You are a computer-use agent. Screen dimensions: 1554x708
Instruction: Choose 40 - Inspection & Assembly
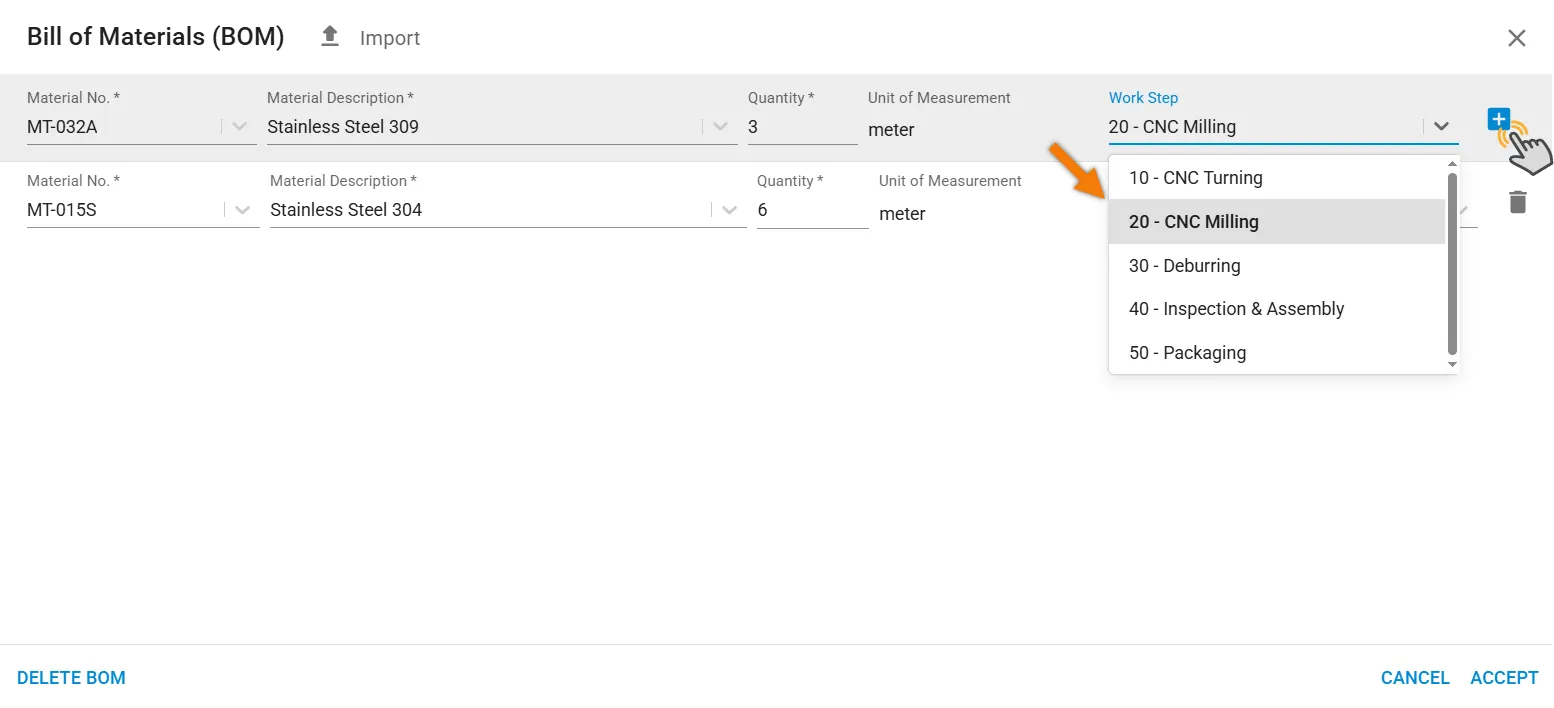[x=1277, y=309]
